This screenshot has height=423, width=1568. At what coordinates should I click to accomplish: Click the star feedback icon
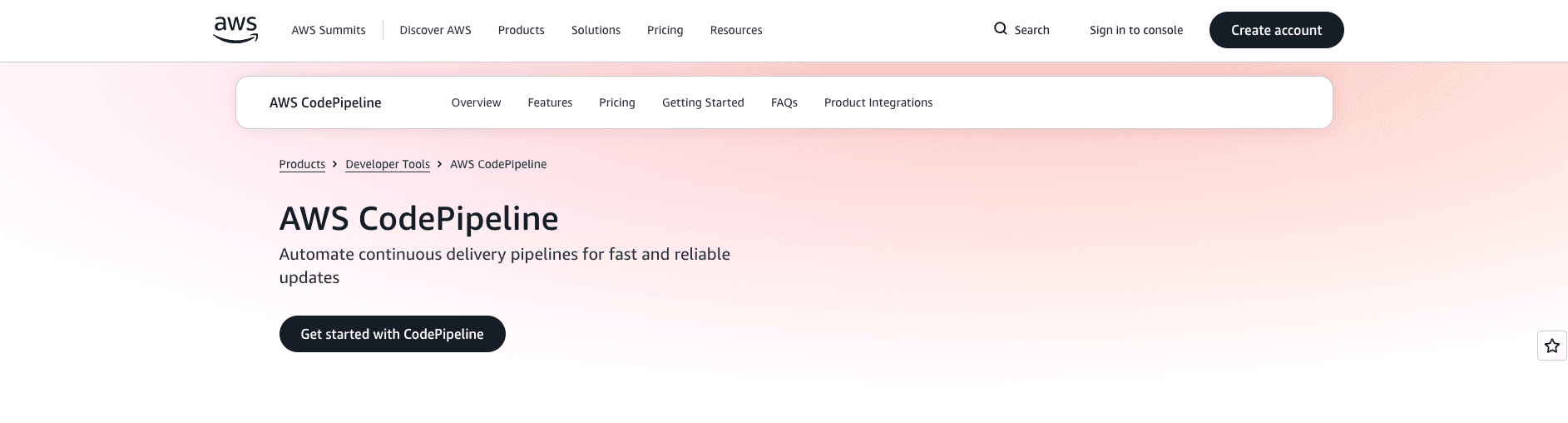click(1552, 346)
